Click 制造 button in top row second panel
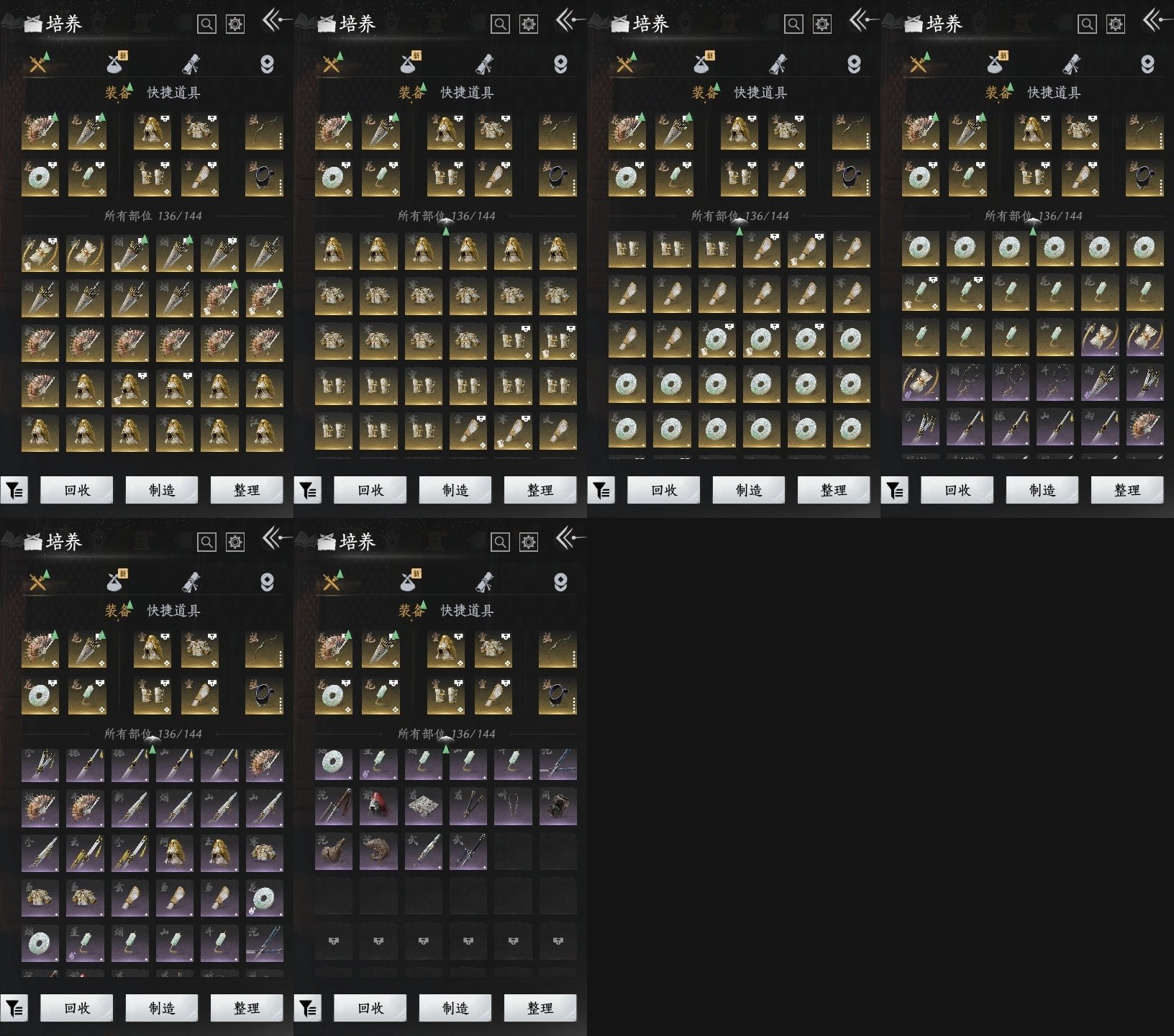Image resolution: width=1174 pixels, height=1036 pixels. click(455, 490)
